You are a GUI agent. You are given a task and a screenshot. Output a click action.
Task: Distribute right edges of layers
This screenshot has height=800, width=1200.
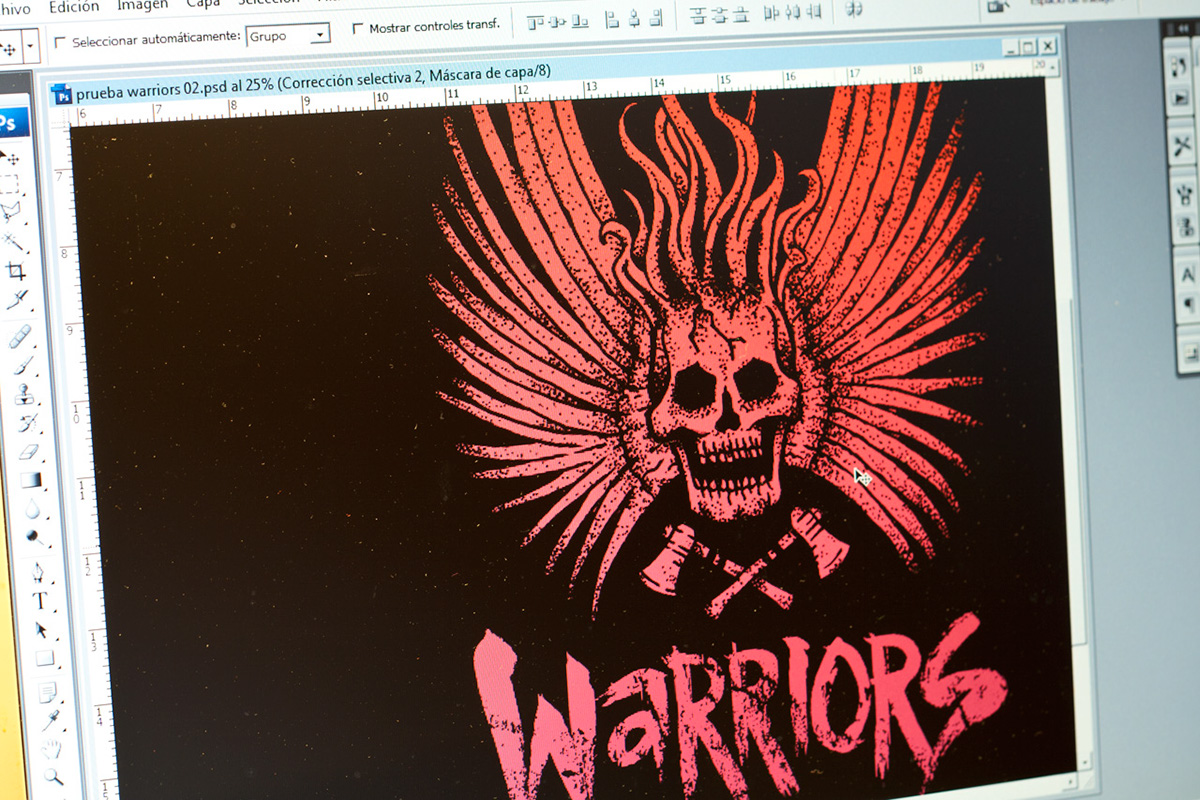pyautogui.click(x=814, y=11)
